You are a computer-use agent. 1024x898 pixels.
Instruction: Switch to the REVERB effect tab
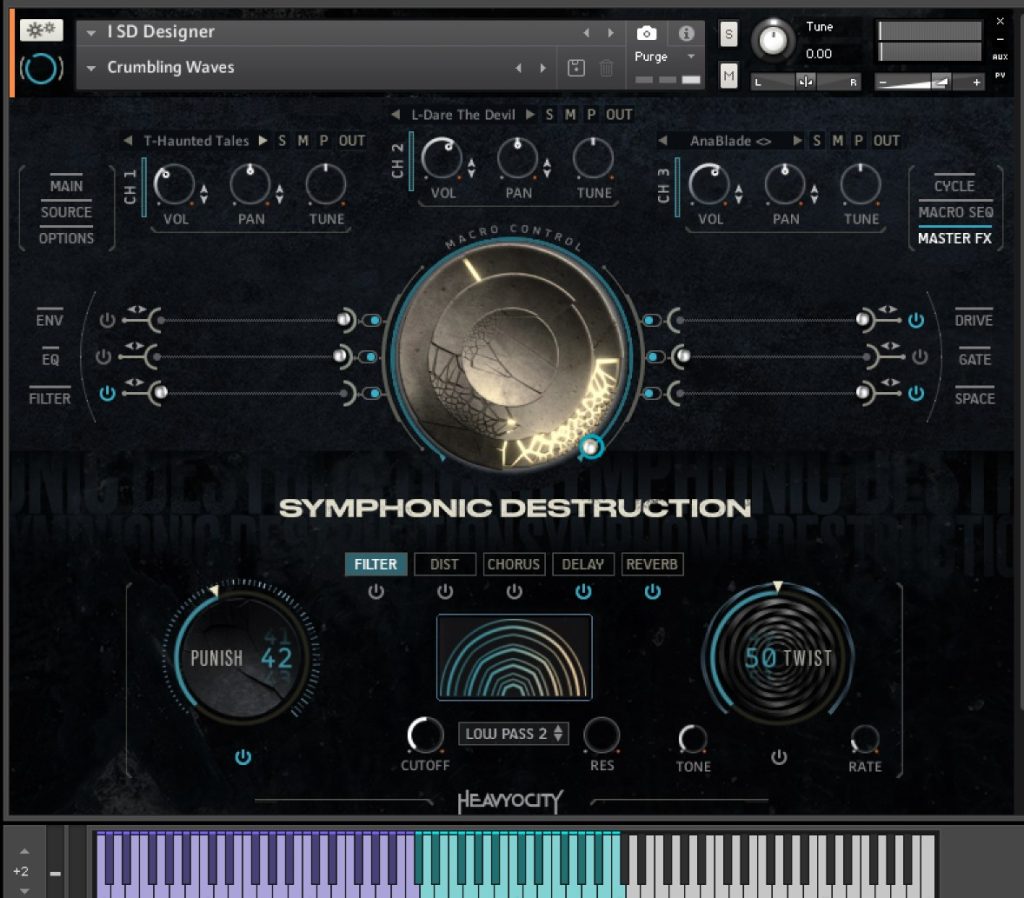[x=652, y=564]
